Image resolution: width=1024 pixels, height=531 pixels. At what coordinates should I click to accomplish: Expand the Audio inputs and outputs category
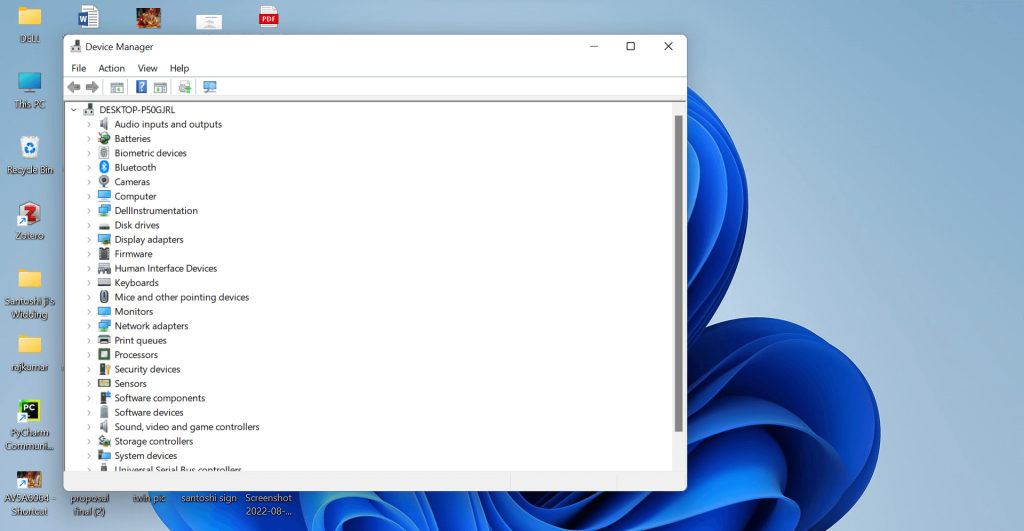pyautogui.click(x=89, y=124)
